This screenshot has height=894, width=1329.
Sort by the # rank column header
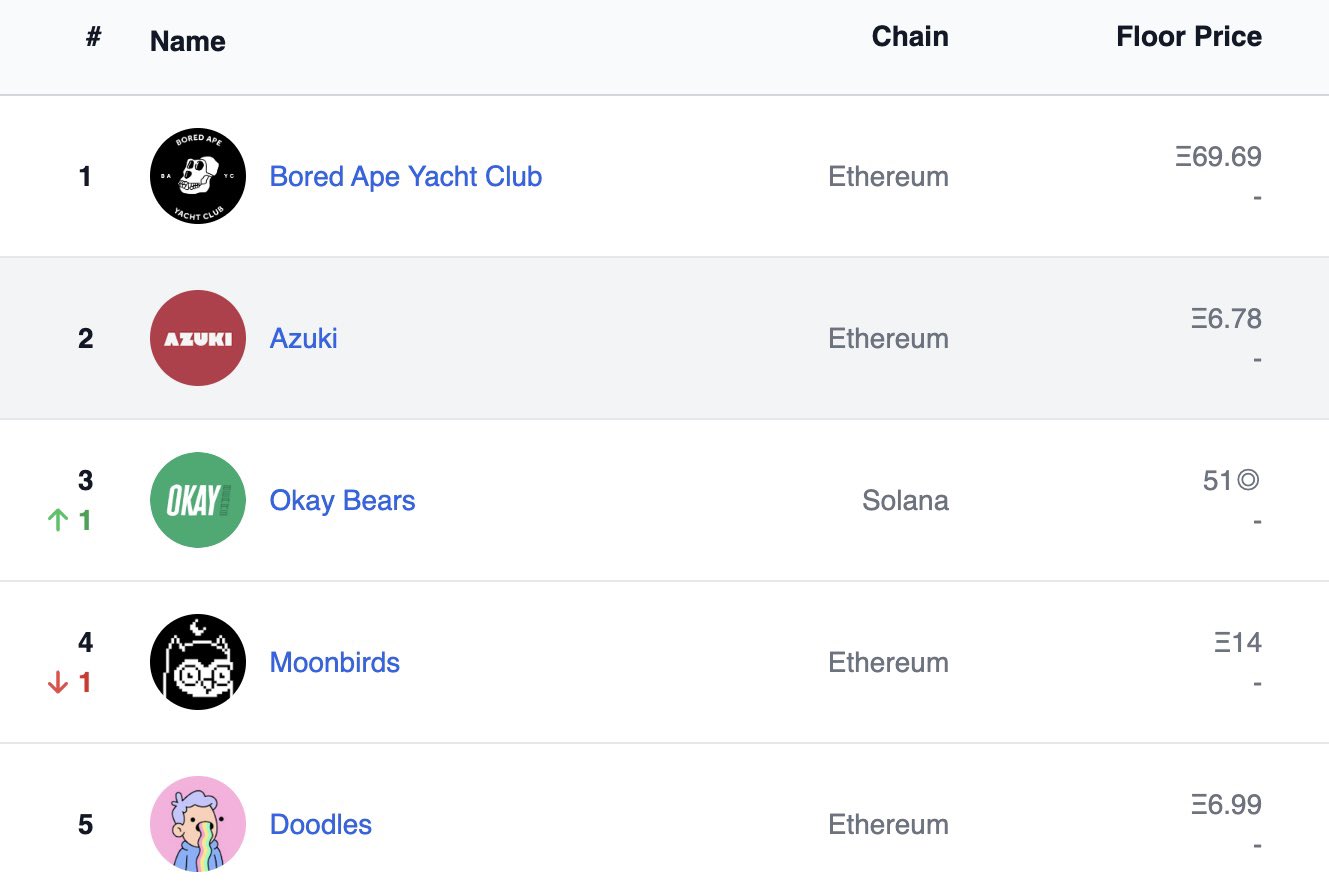tap(94, 37)
